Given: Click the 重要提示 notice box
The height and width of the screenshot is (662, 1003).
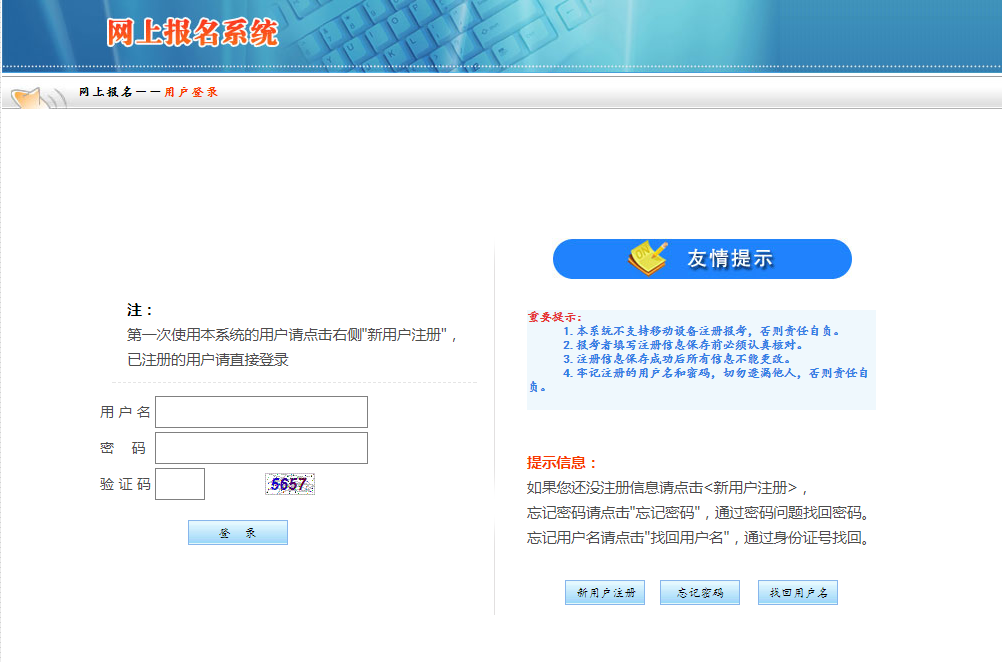Looking at the screenshot, I should click(x=700, y=358).
